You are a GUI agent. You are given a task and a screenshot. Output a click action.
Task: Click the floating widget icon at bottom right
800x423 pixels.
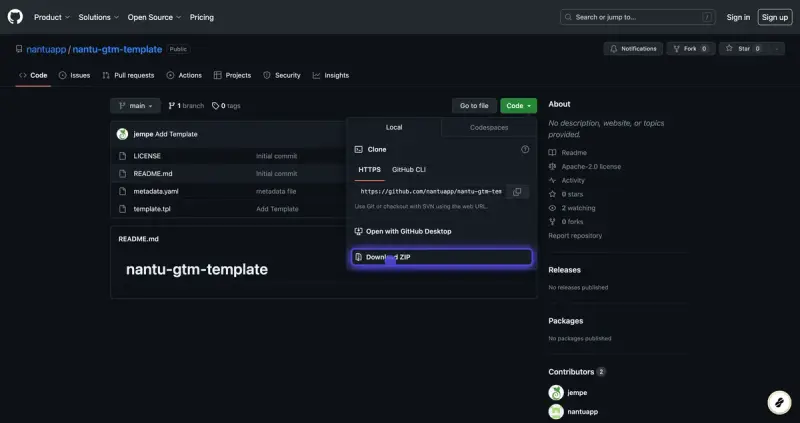pos(779,403)
